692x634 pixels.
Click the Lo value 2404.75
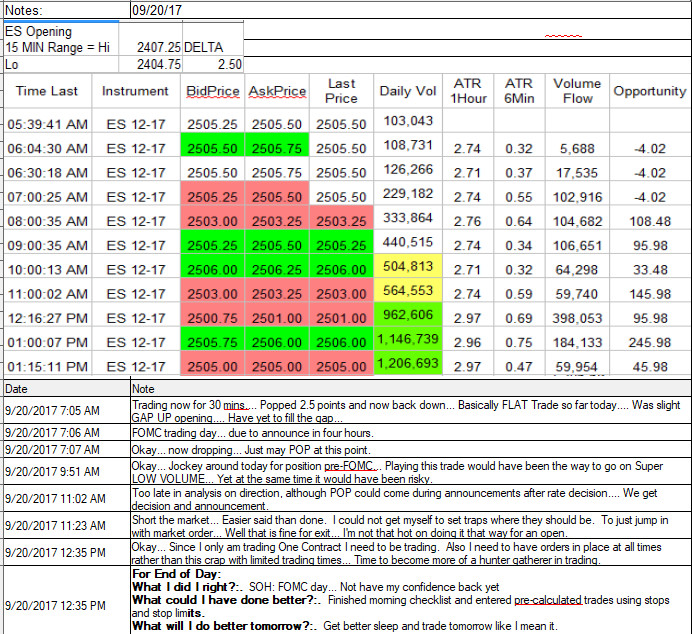coord(150,64)
